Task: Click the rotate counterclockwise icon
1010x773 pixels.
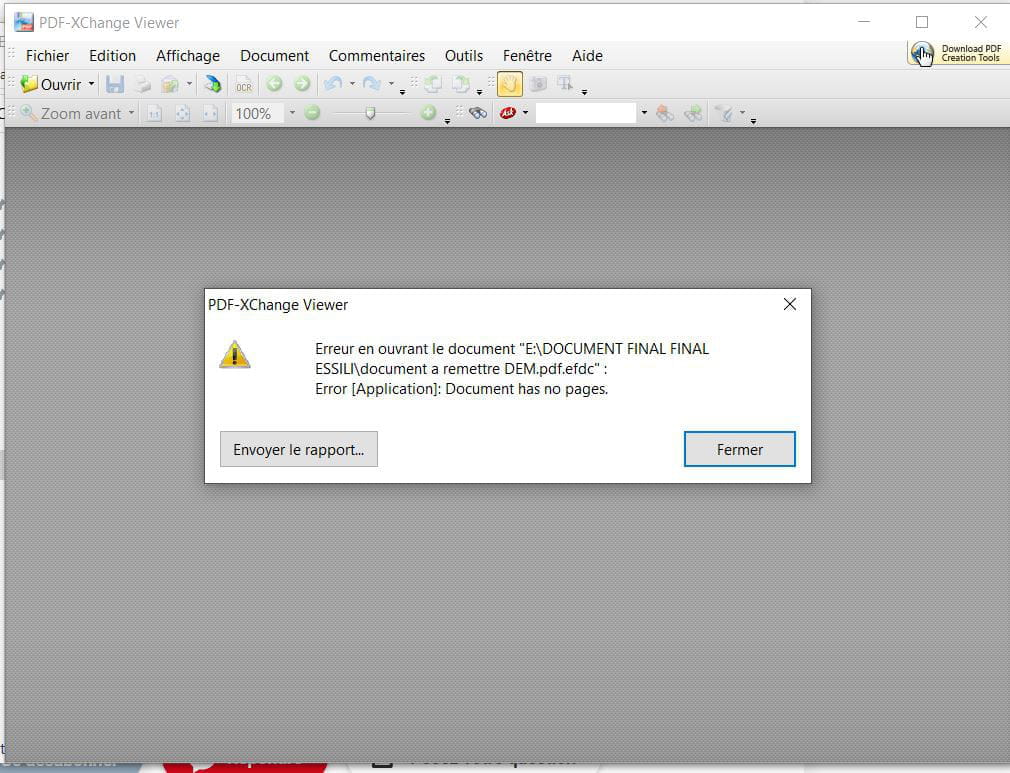Action: click(x=432, y=84)
